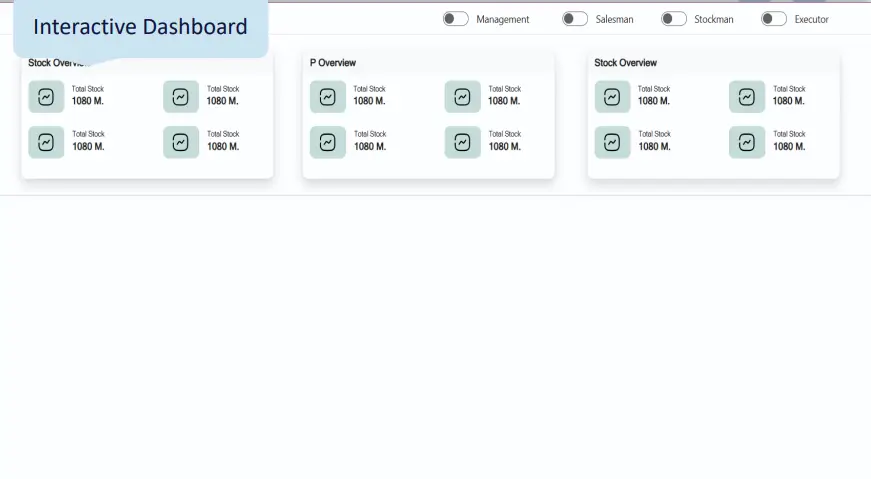Click the P Overview card heading

point(333,63)
